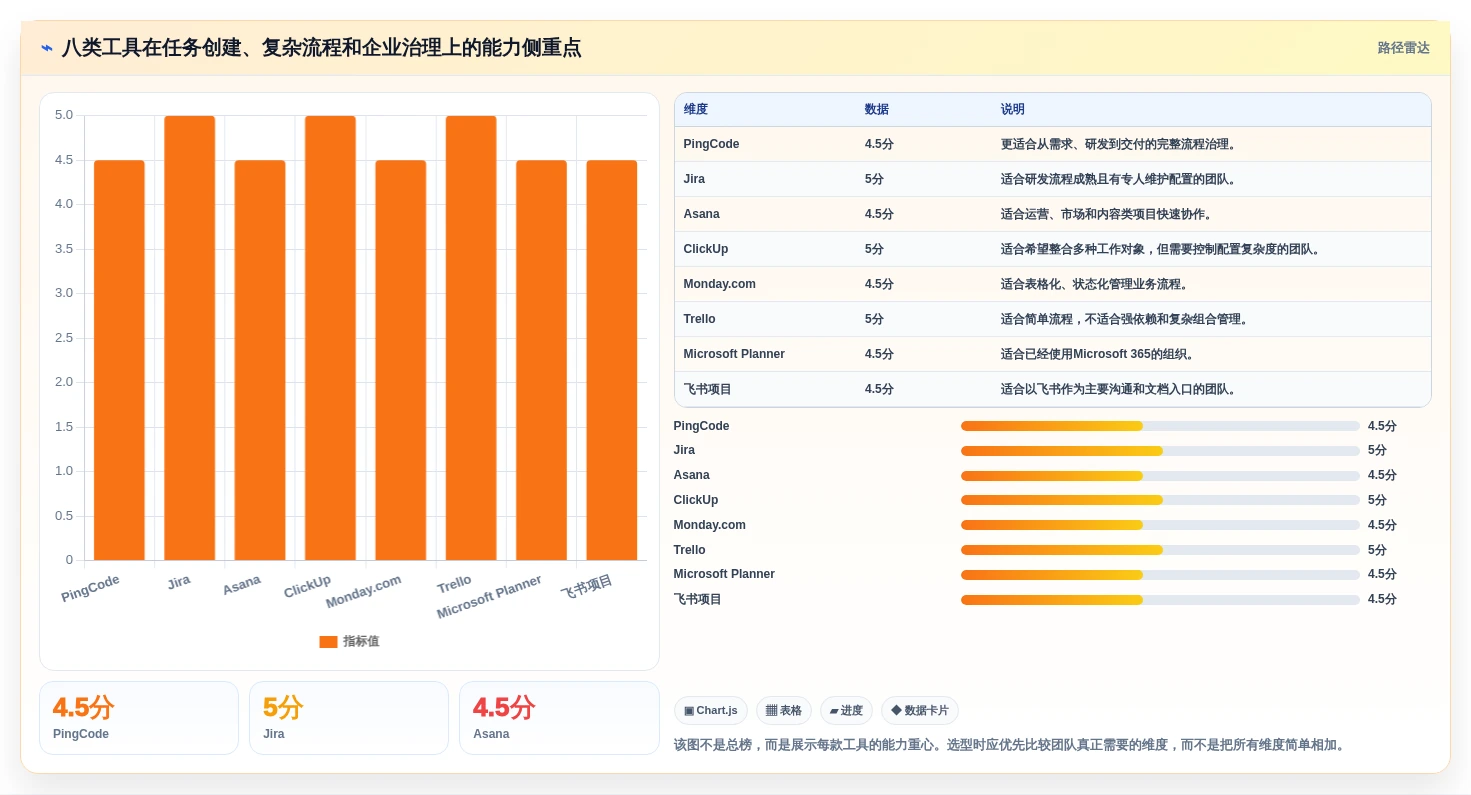Click the 路径雷达 label in the header

pyautogui.click(x=1403, y=48)
